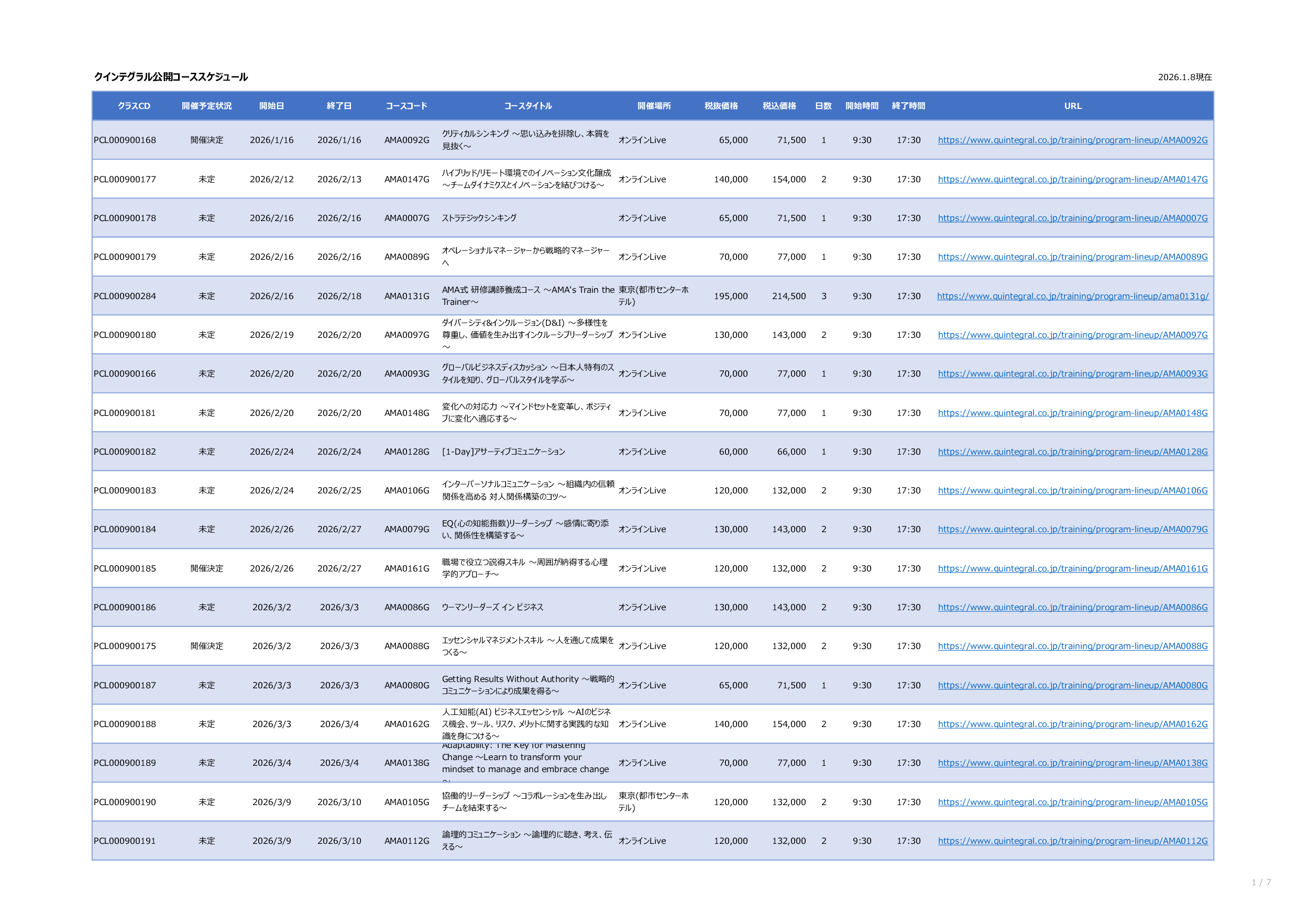This screenshot has width=1307, height=924.
Task: Click the クインテグラル公開コーススケジュール title
Action: 171,77
